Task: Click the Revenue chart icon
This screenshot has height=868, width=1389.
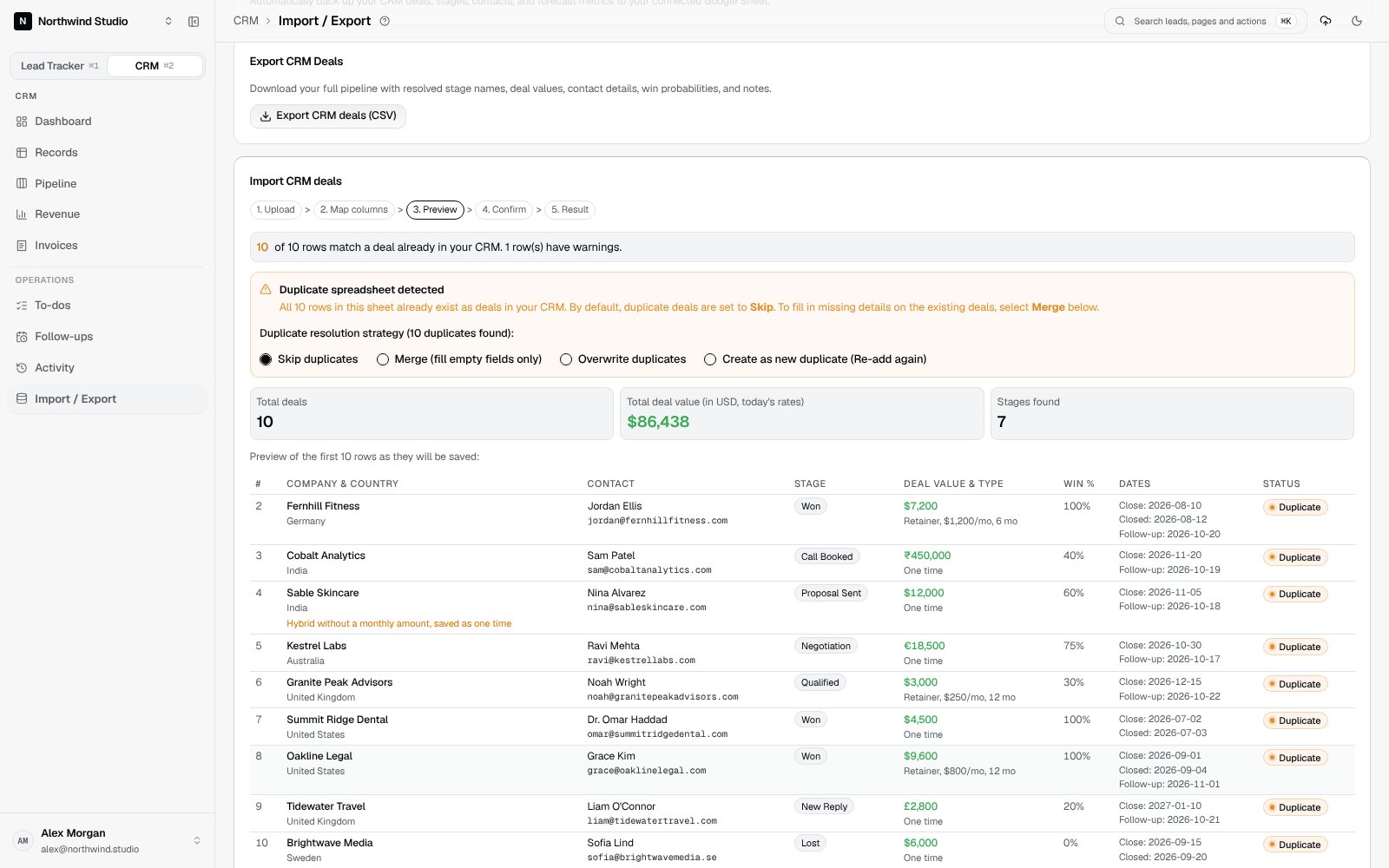Action: 22,214
